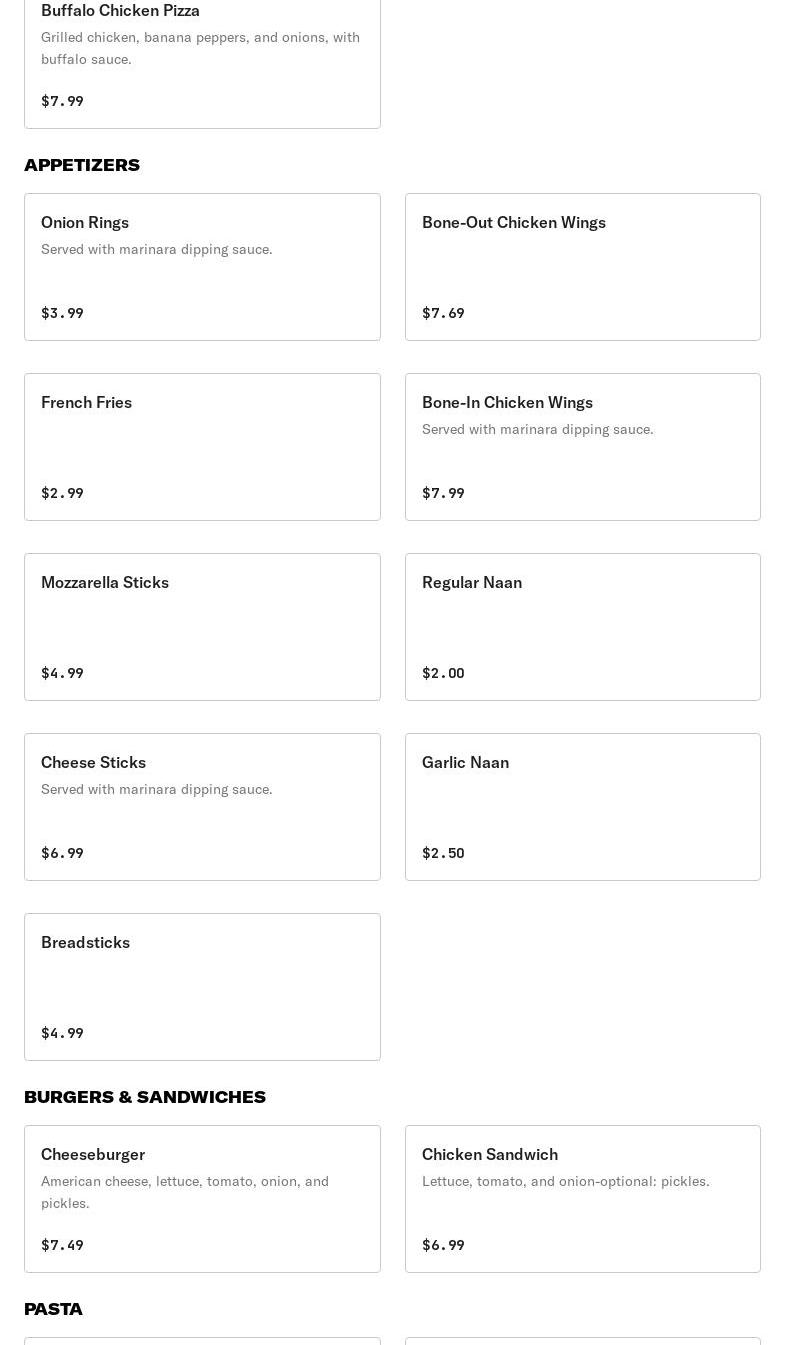
Task: Click the $2.50 Garlic Naan price
Action: pyautogui.click(x=443, y=853)
